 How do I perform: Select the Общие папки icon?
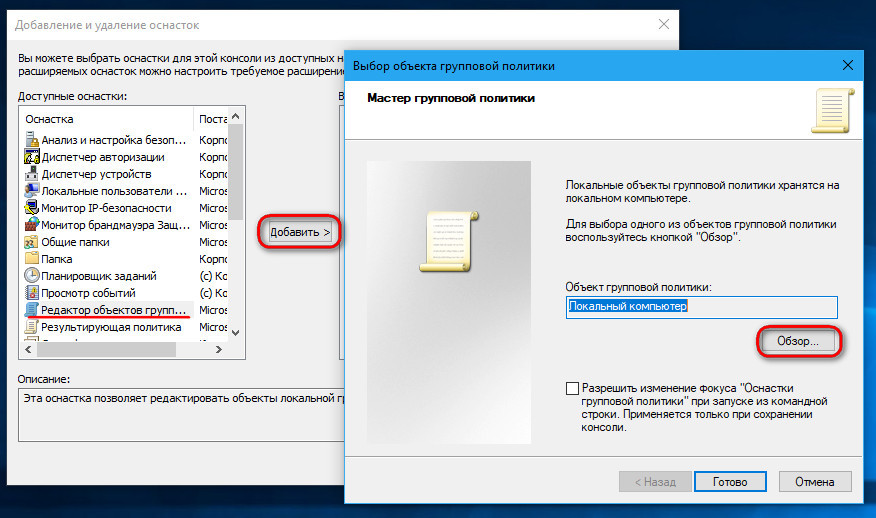pos(32,242)
